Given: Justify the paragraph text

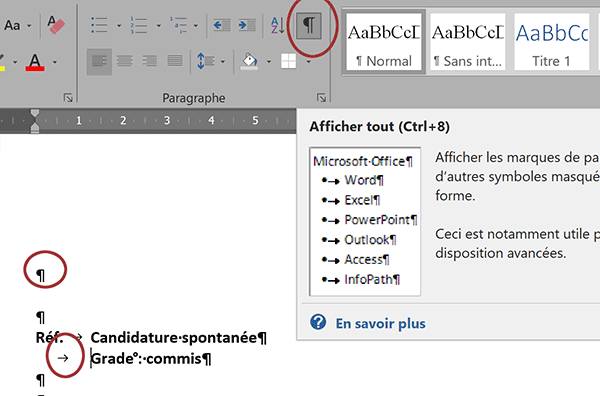Looking at the screenshot, I should (175, 61).
